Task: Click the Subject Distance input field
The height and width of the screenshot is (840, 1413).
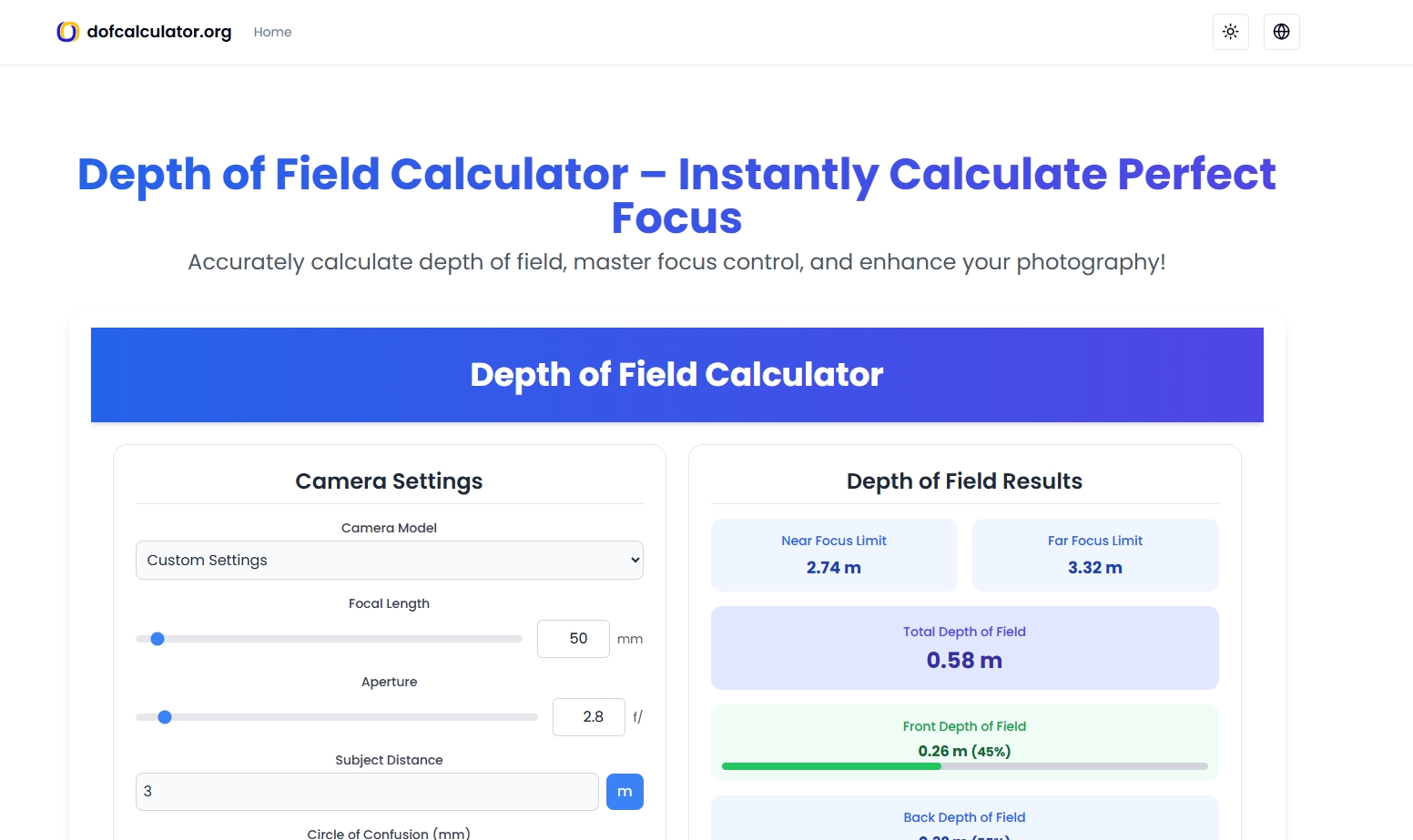Action: (x=367, y=792)
